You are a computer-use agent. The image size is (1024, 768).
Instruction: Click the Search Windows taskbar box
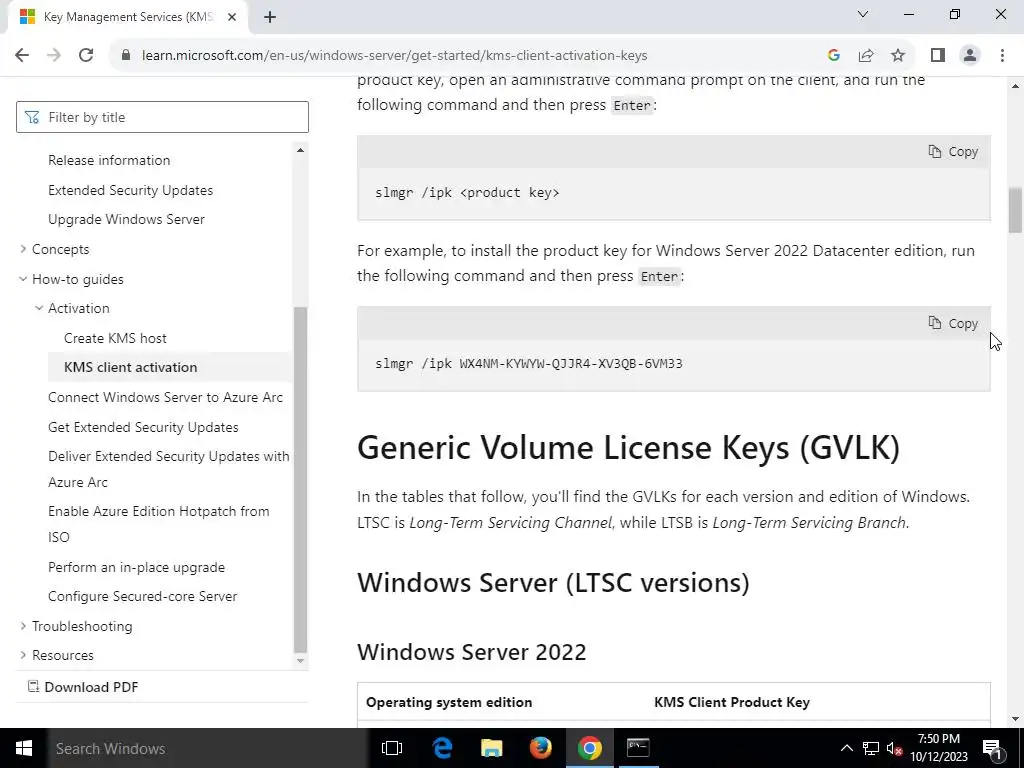coord(208,748)
